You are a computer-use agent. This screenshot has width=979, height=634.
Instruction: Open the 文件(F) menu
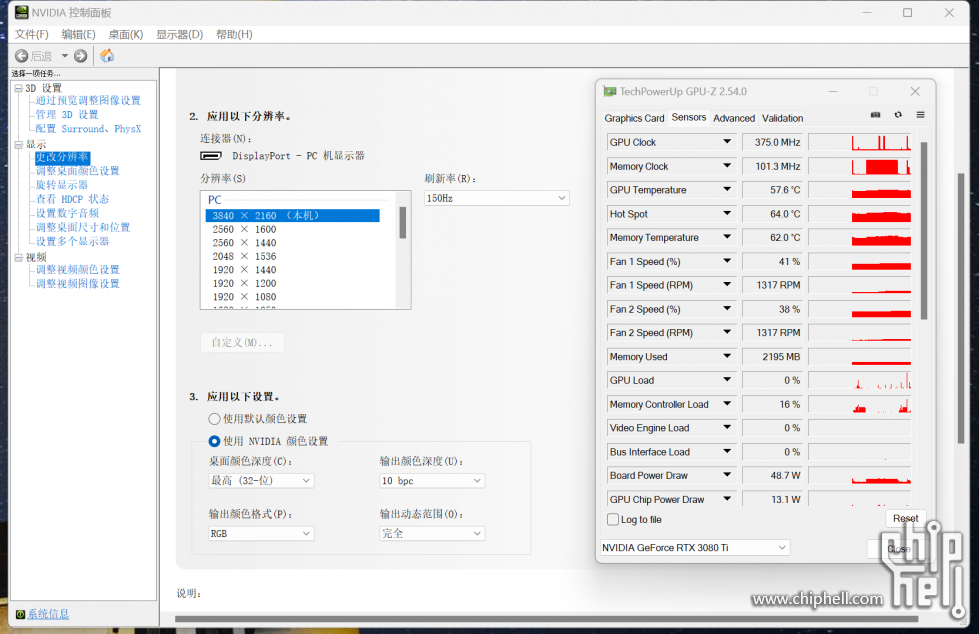pos(31,34)
